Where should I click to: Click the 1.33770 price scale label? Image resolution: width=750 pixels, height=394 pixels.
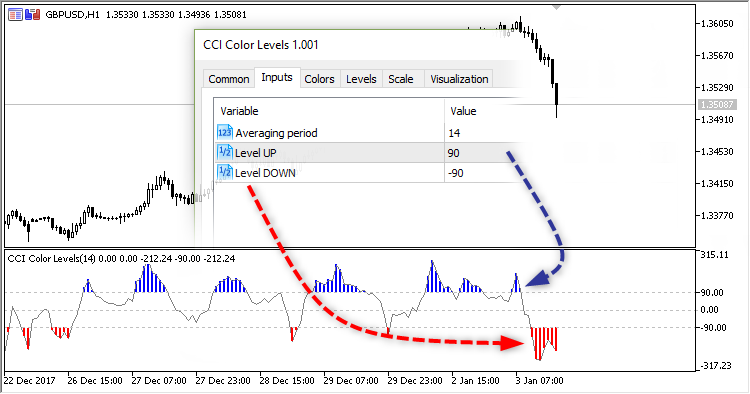point(717,216)
